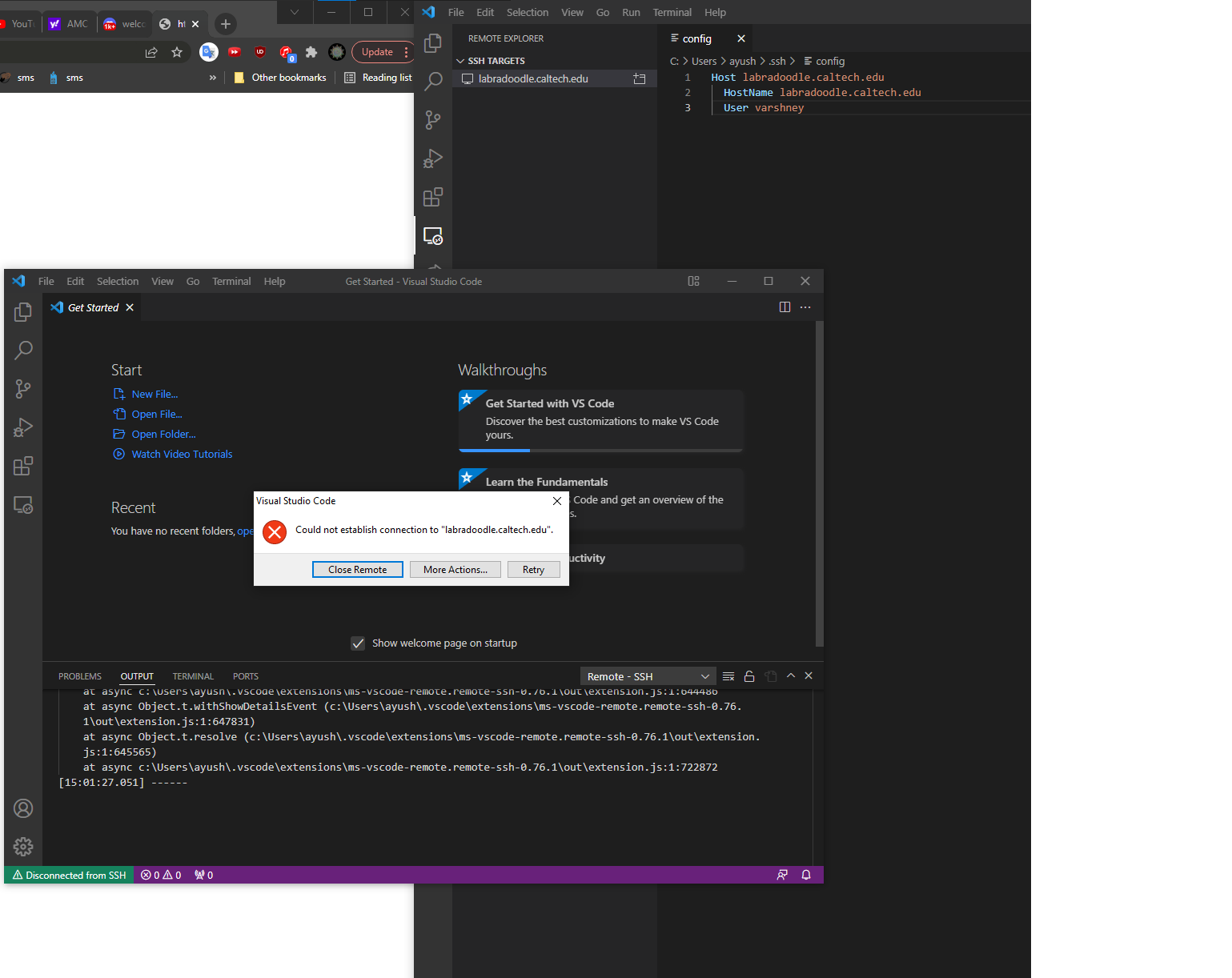The height and width of the screenshot is (978, 1232).
Task: Select Remote Explorer in back VS Code window
Action: point(433,236)
